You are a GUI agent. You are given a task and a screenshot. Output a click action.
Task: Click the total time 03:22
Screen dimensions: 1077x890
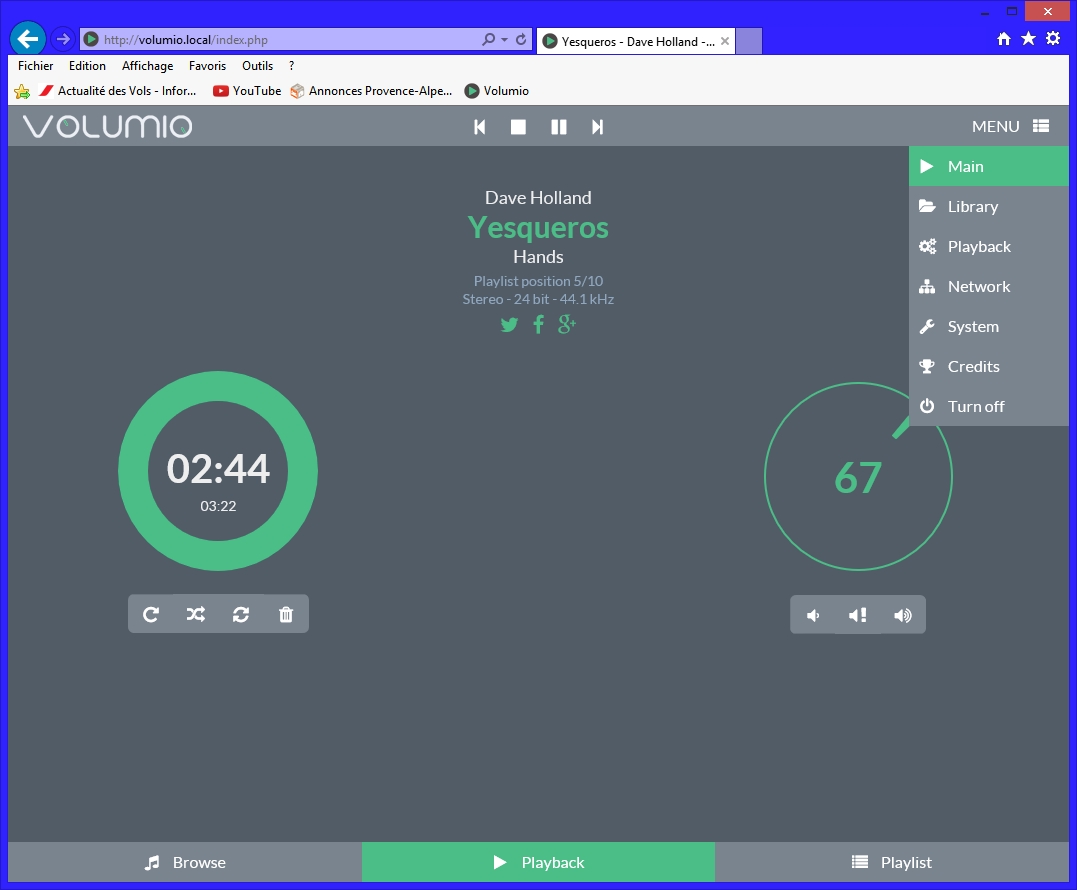coord(218,506)
